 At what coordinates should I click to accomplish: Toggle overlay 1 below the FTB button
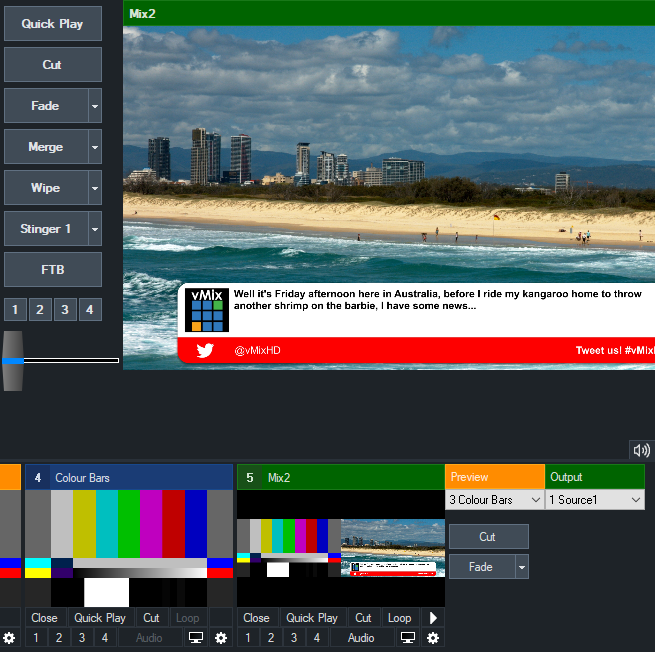(x=15, y=310)
